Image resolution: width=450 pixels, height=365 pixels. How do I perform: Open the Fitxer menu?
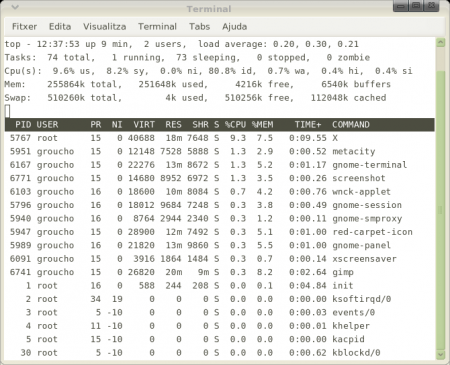coord(24,27)
